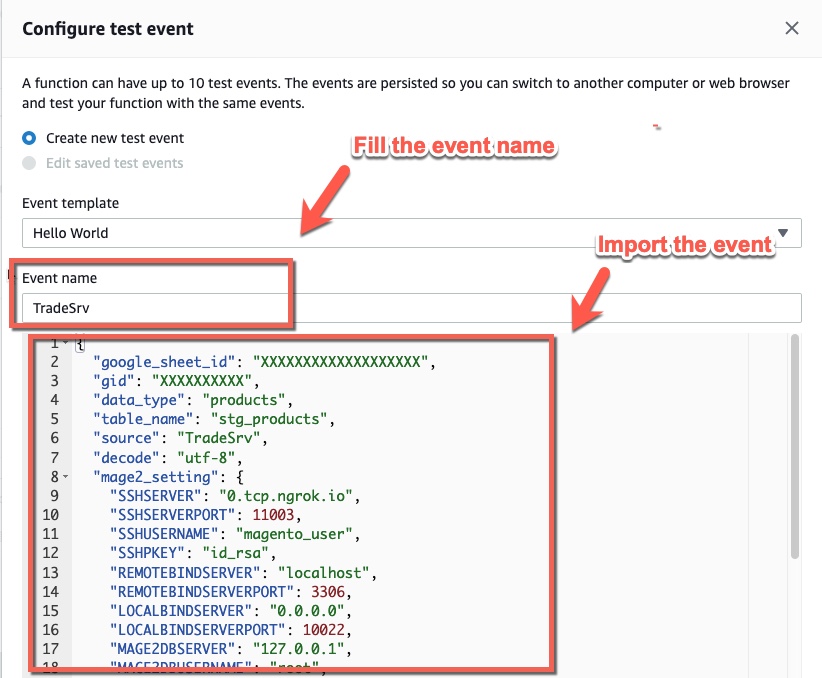Image resolution: width=822 pixels, height=678 pixels.
Task: Close the Configure test event dialog
Action: [x=792, y=28]
